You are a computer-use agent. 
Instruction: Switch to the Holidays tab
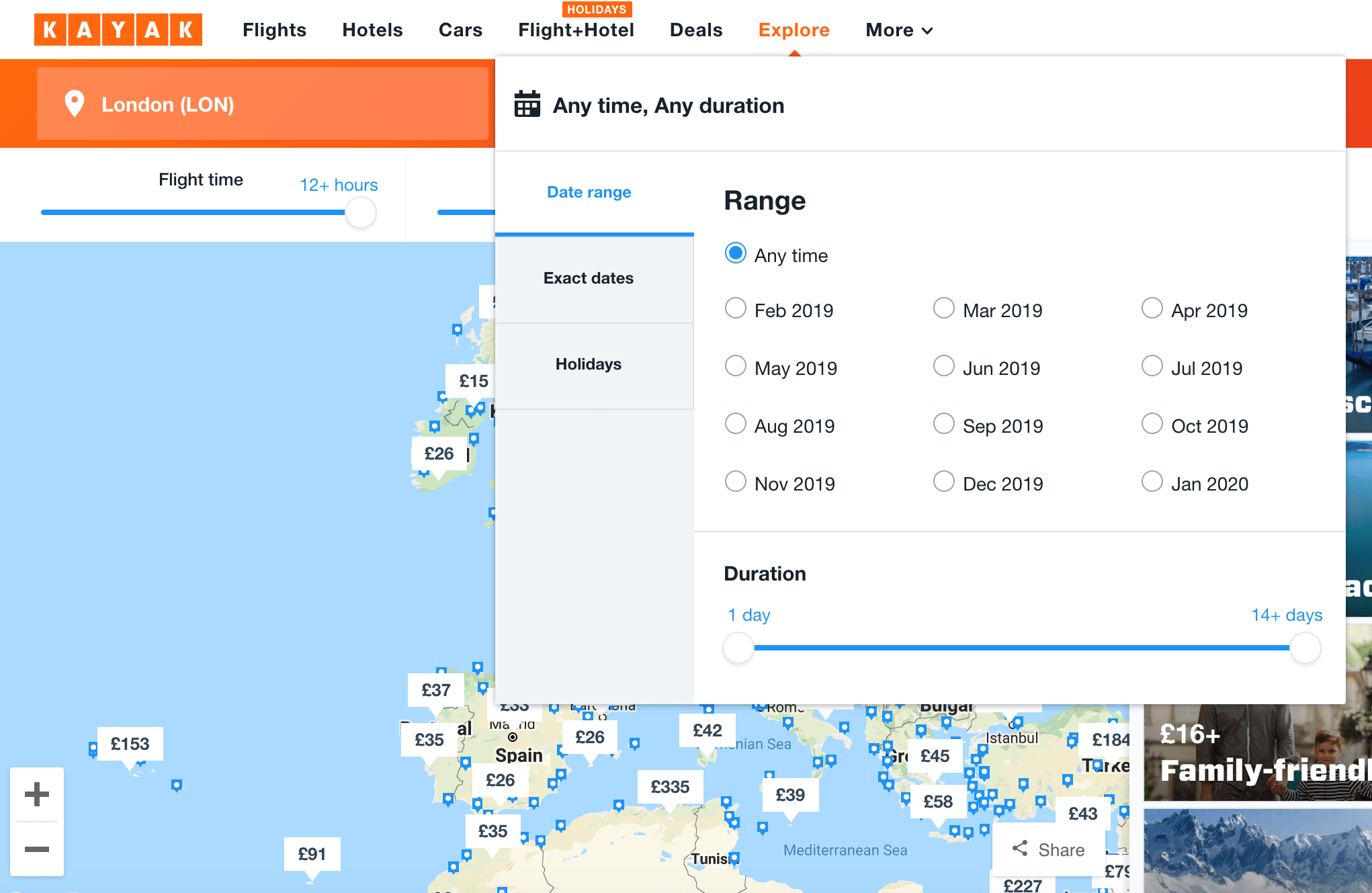589,364
